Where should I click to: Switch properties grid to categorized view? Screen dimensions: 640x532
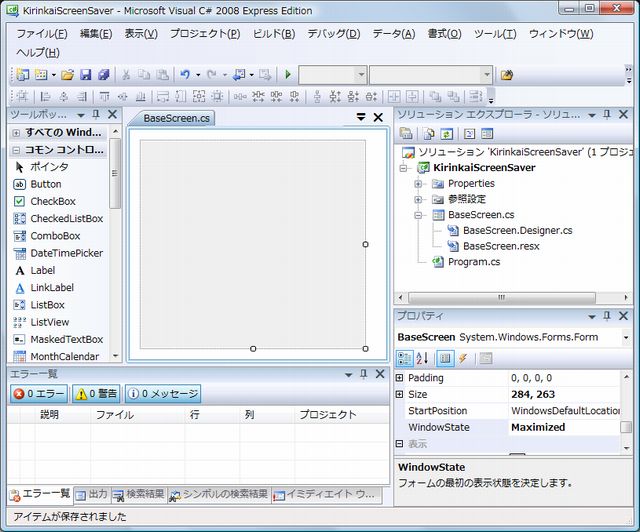point(404,358)
